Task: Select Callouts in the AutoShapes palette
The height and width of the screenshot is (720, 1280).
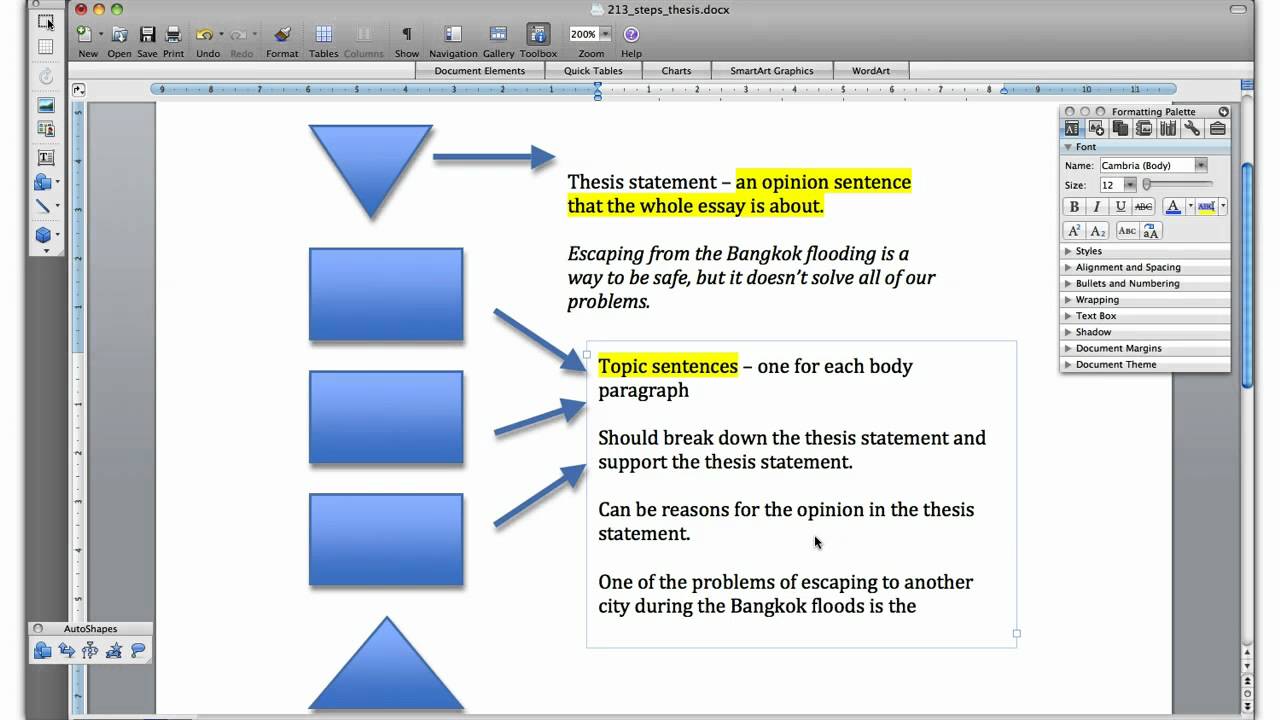Action: (138, 651)
